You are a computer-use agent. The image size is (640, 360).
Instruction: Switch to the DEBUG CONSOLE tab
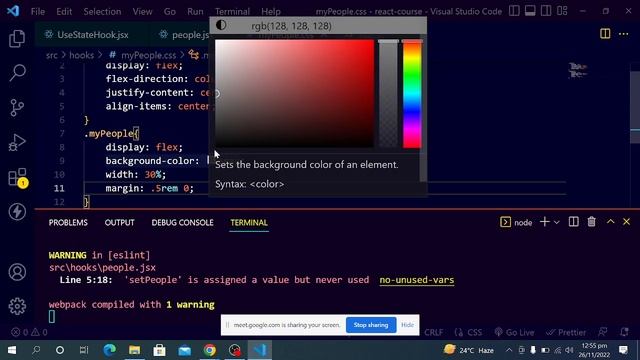[x=182, y=222]
